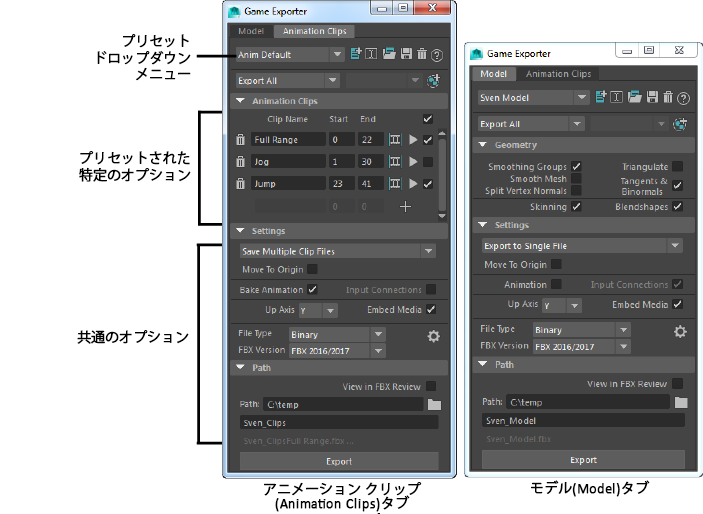Click End frame field showing 41
The image size is (703, 514).
(x=371, y=183)
